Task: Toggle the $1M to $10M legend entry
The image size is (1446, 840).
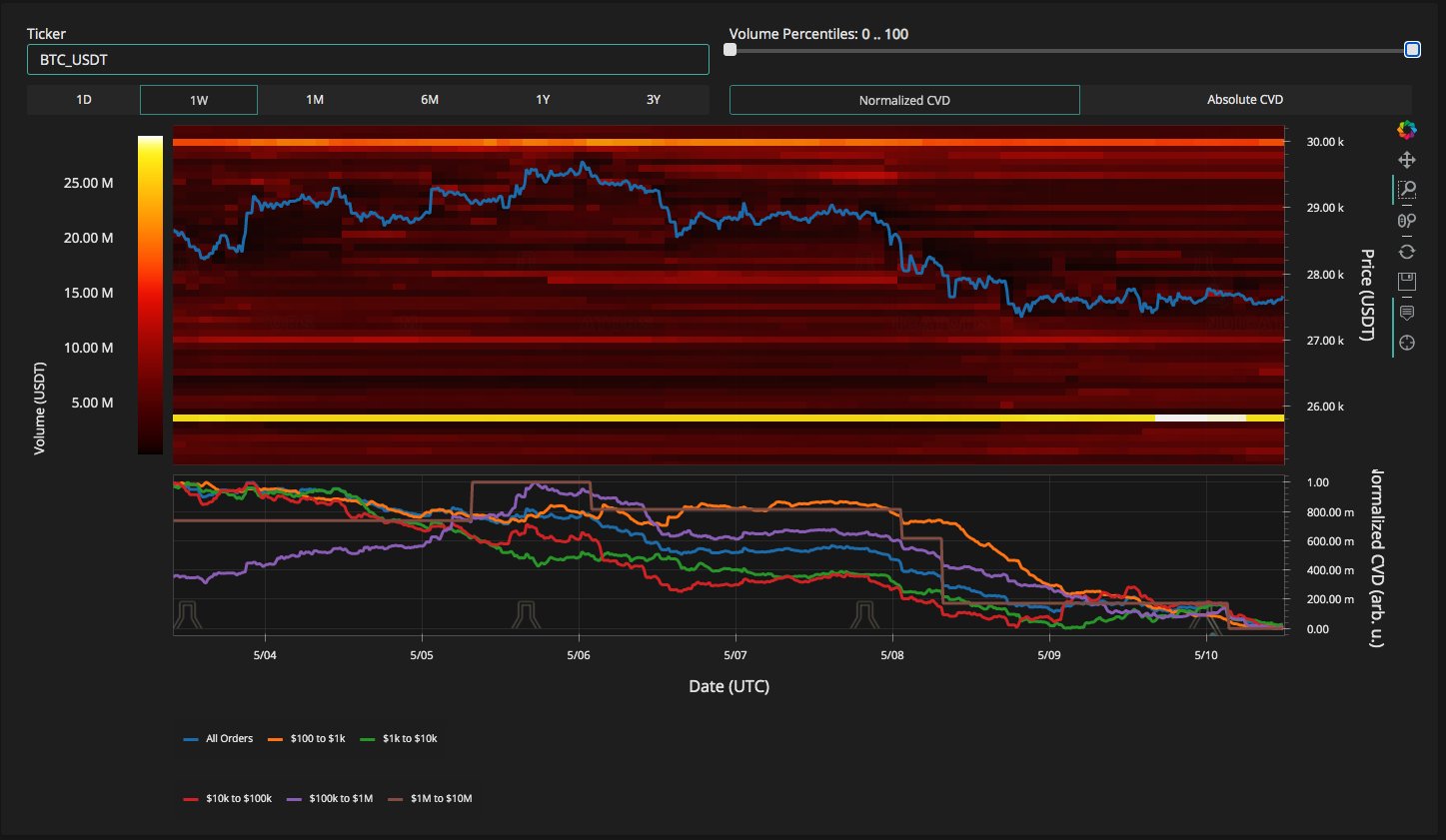Action: (x=430, y=799)
